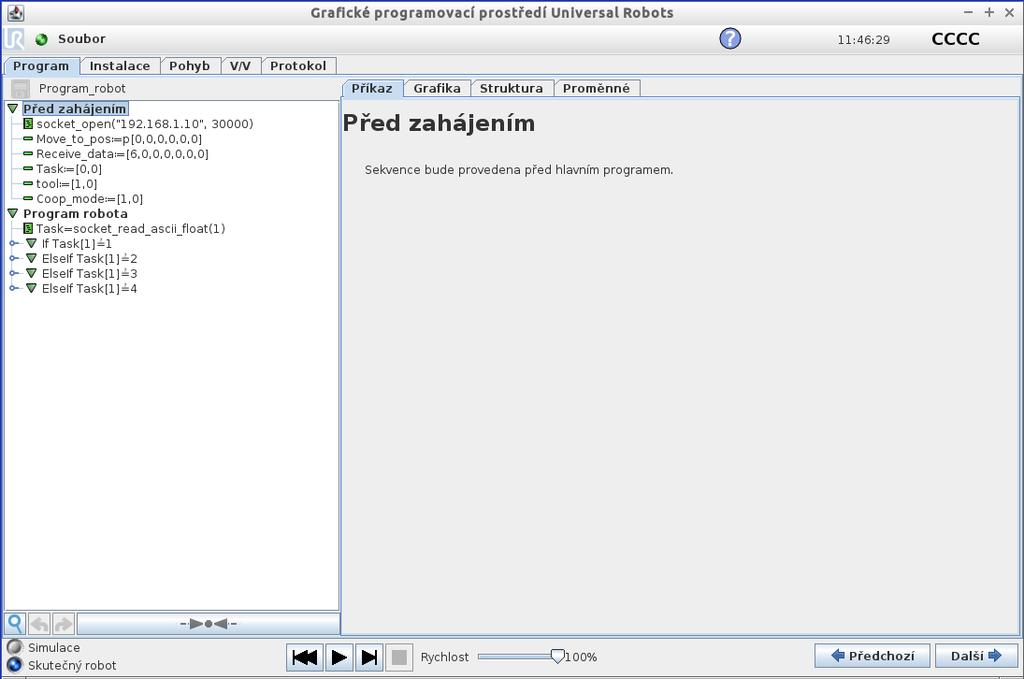Viewport: 1024px width, 679px height.
Task: Click the undo arrow button
Action: click(39, 624)
